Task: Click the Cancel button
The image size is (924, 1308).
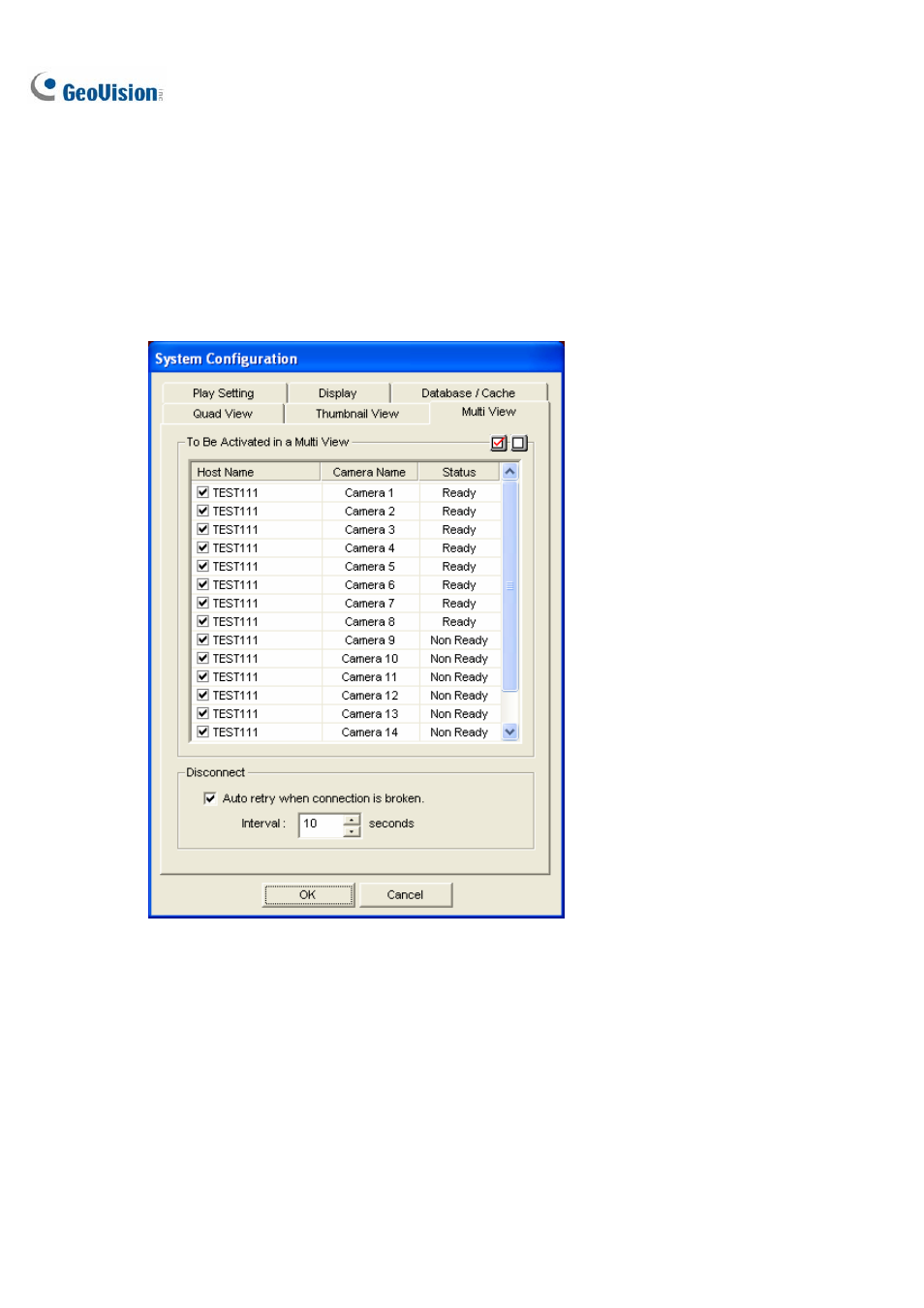Action: (x=406, y=895)
